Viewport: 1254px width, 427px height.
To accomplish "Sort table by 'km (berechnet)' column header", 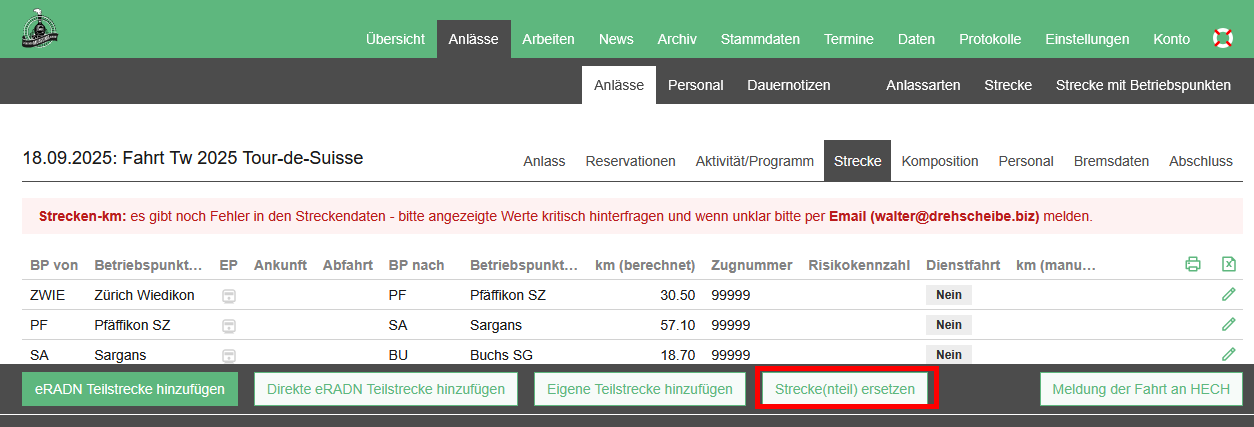I will 644,265.
